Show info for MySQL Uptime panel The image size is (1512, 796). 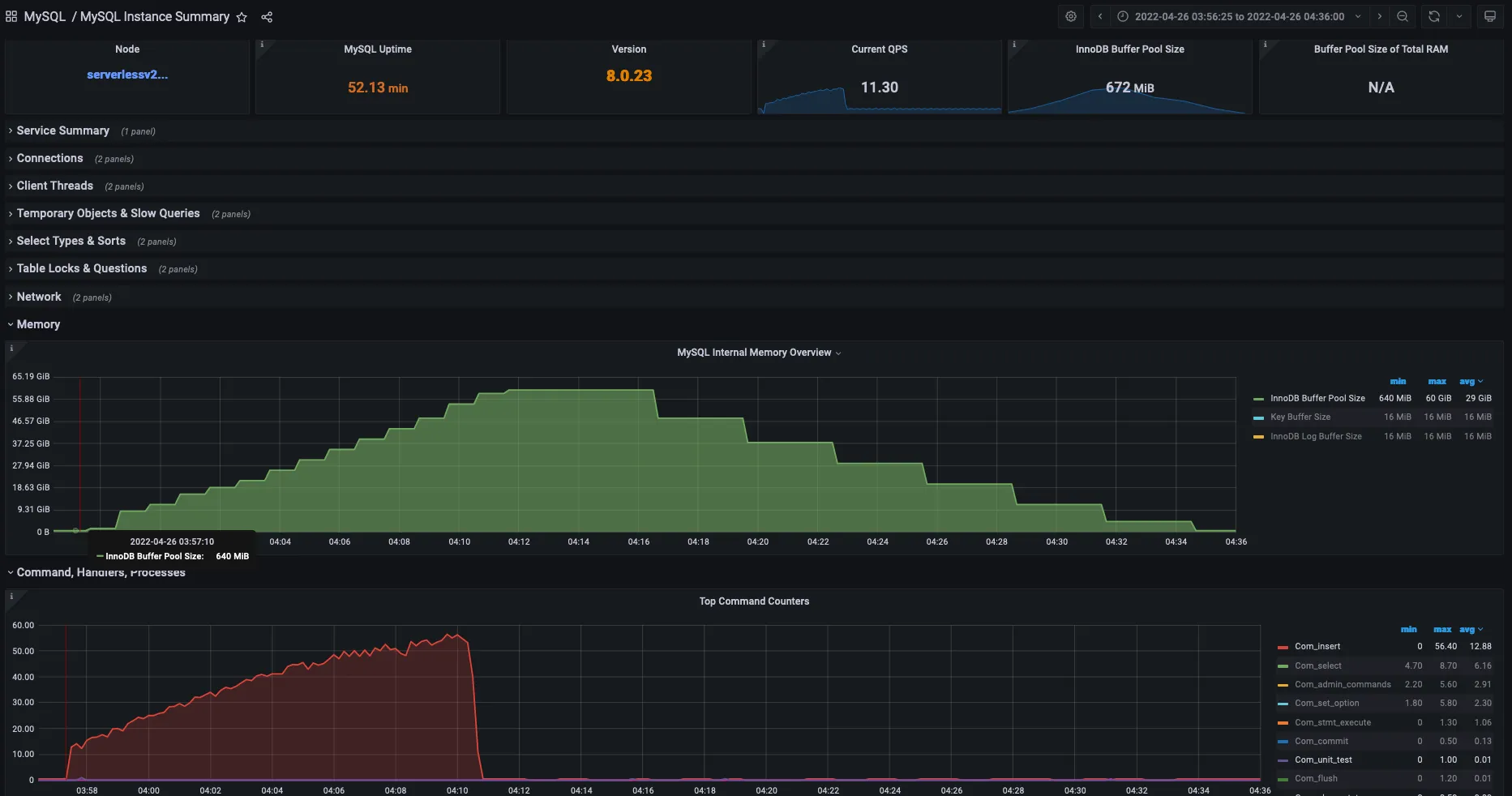pos(262,45)
